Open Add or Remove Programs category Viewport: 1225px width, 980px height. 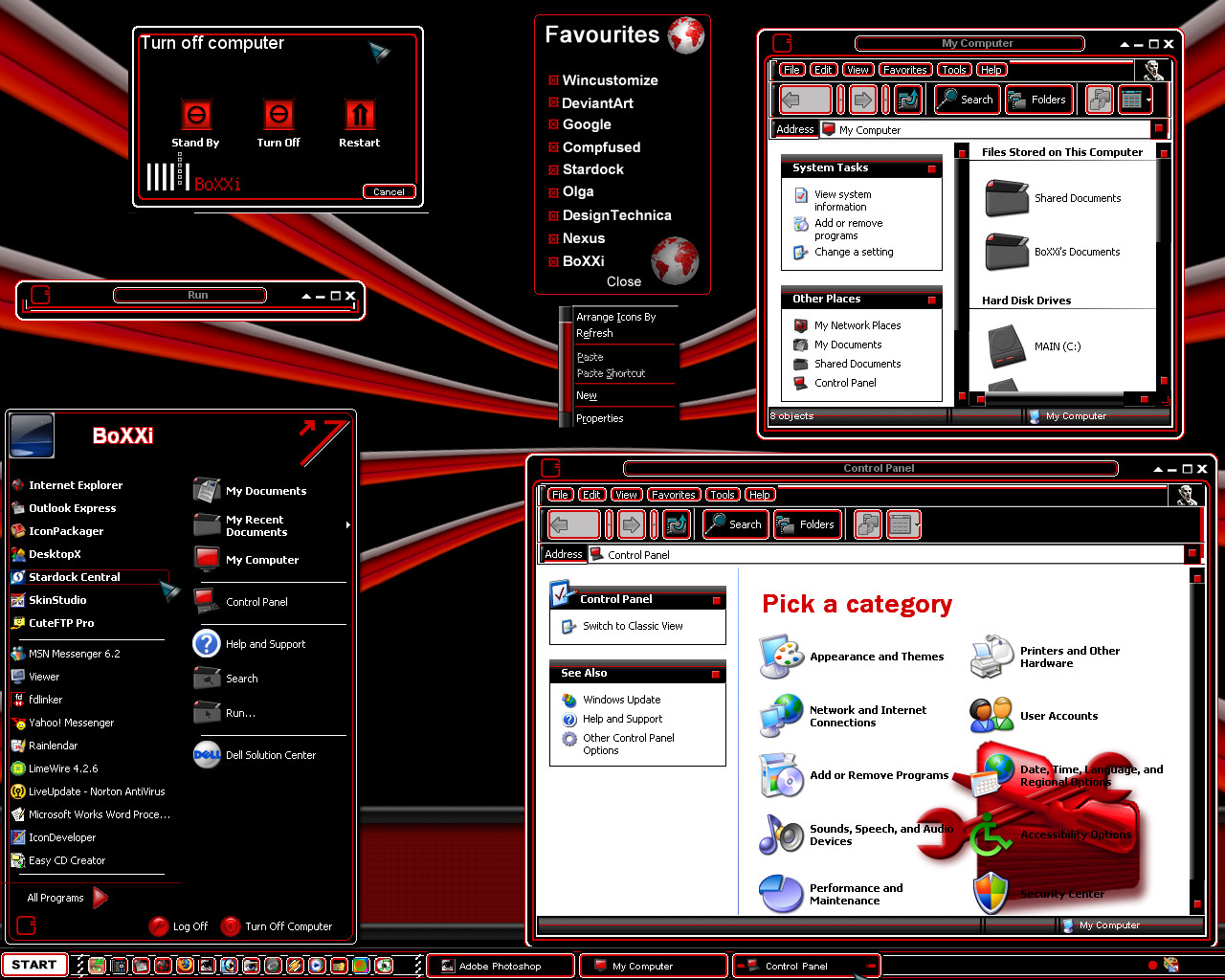pos(854,775)
